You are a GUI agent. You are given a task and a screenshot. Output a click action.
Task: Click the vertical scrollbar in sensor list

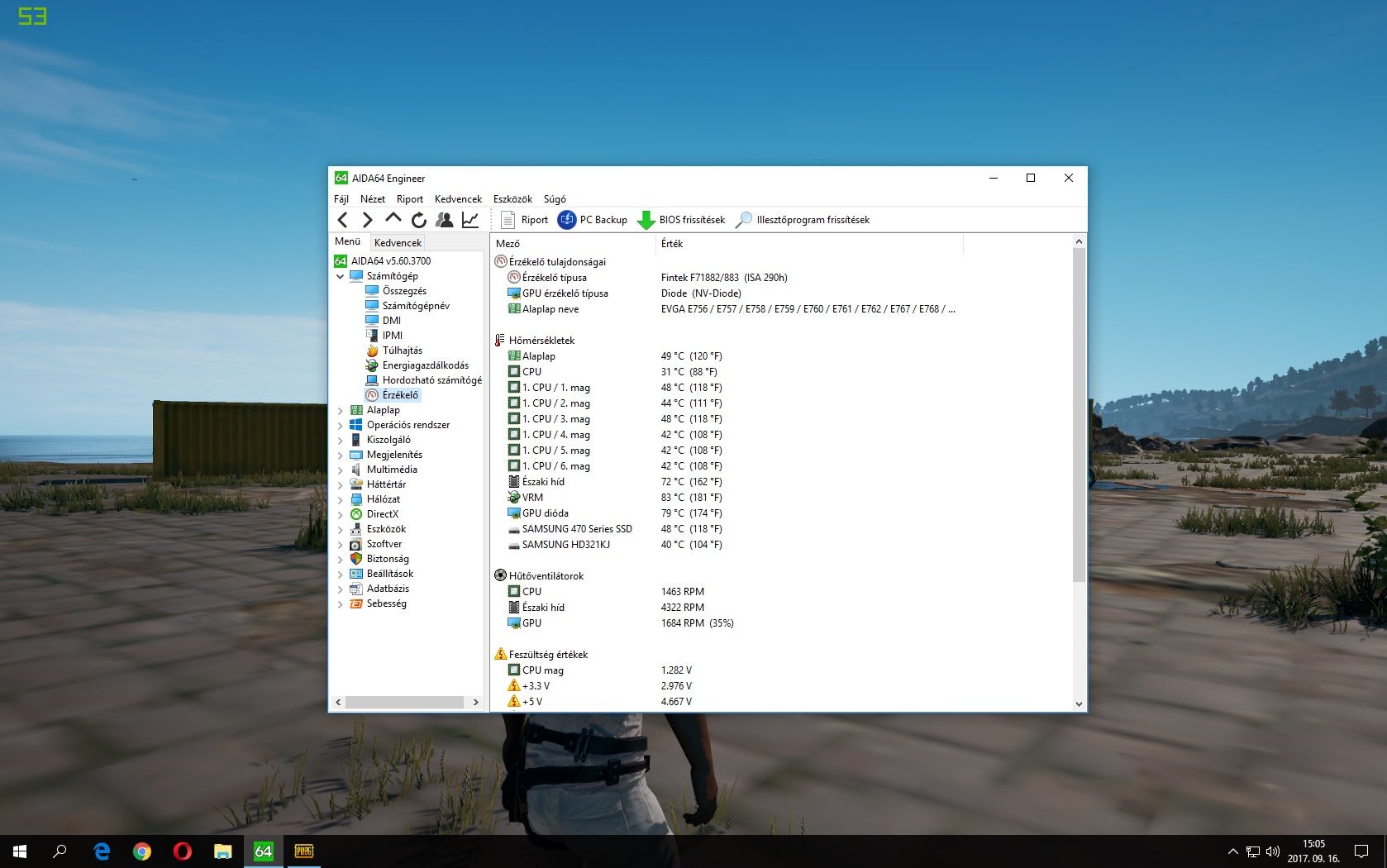[x=1079, y=414]
